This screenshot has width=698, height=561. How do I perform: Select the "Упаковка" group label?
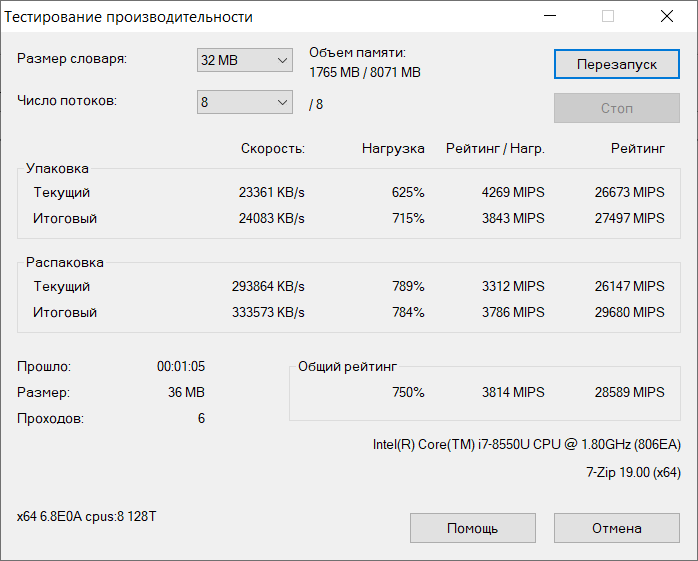[57, 169]
